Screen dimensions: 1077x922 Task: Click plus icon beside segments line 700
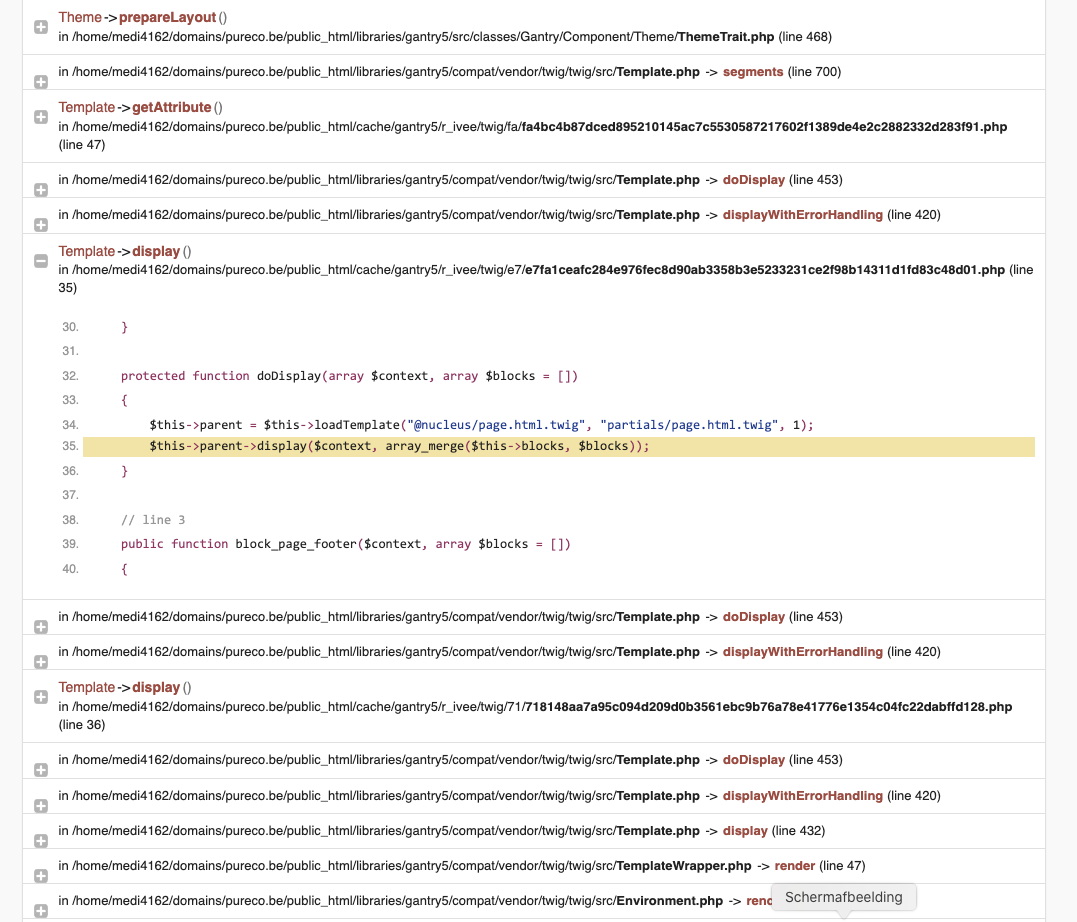[x=41, y=82]
